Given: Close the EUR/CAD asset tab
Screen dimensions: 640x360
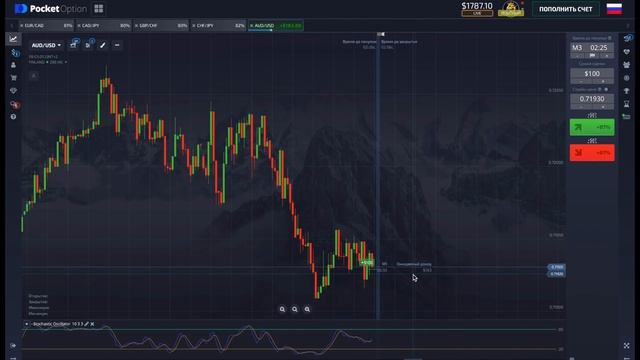Looking at the screenshot, I should (x=22, y=26).
